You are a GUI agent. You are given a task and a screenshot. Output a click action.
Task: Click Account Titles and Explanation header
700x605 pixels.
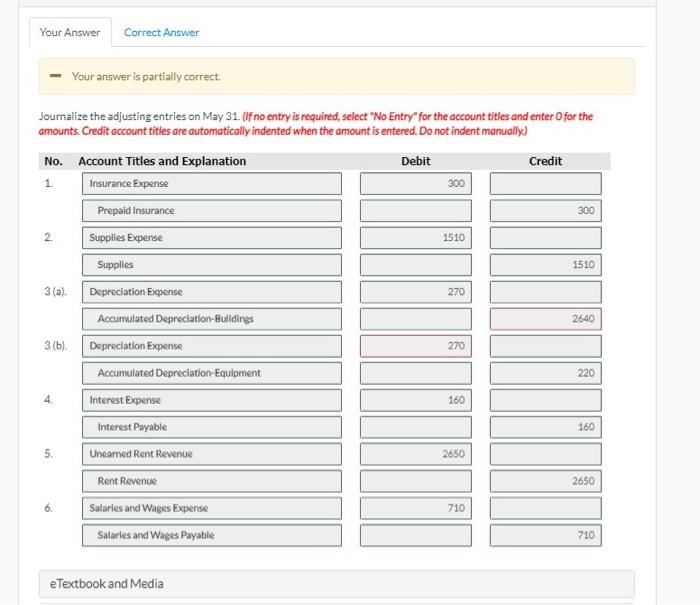[162, 161]
